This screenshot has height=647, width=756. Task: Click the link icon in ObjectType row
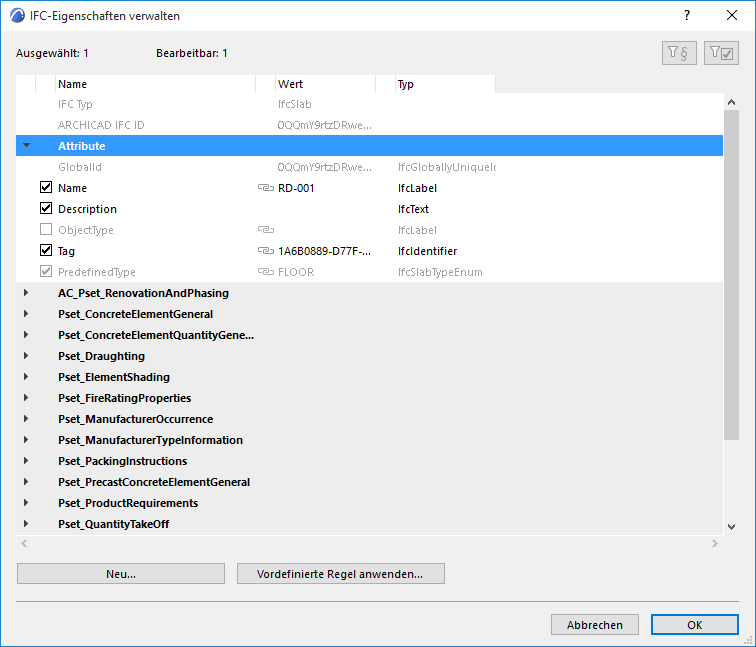tap(266, 229)
